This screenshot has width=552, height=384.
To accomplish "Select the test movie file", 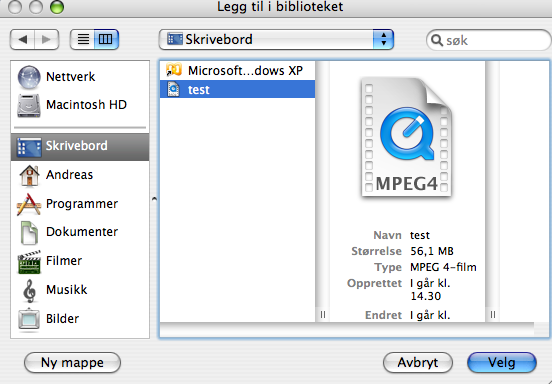I will pos(237,89).
